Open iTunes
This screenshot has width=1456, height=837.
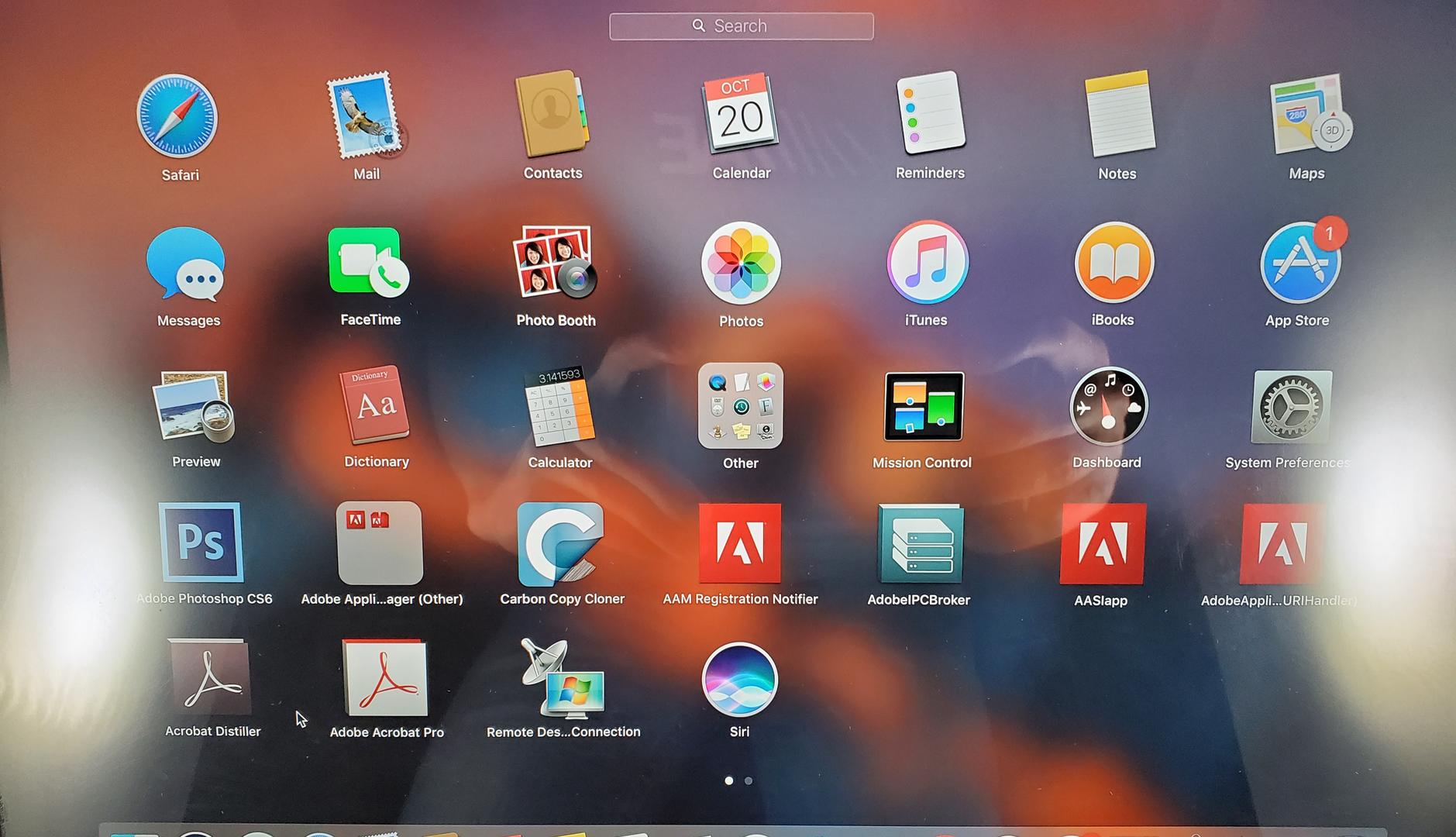[927, 262]
